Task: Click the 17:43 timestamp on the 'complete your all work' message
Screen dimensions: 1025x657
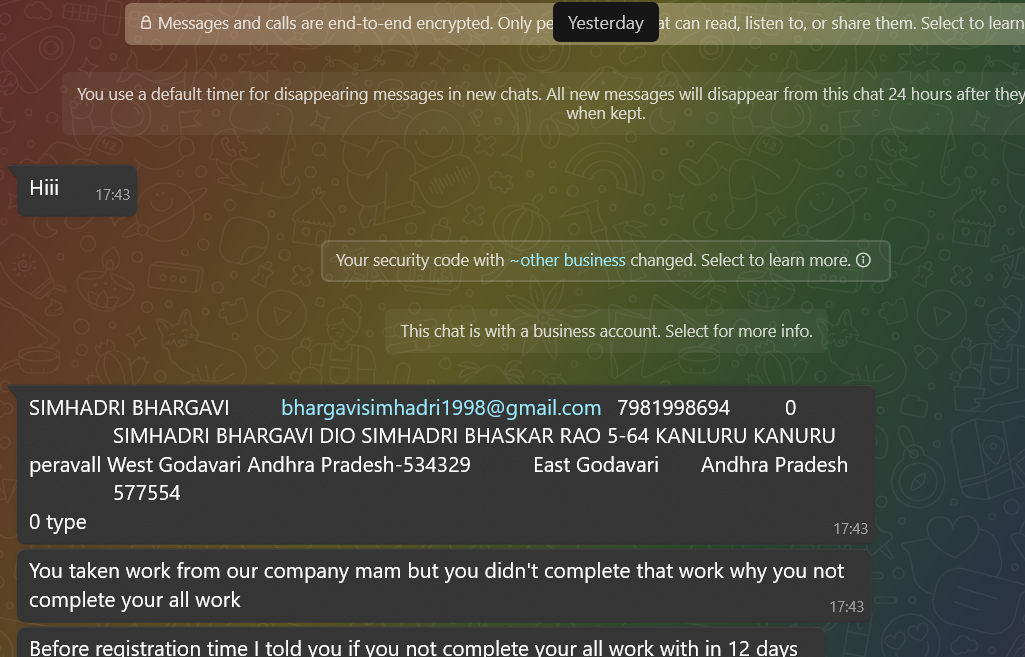Action: point(847,607)
